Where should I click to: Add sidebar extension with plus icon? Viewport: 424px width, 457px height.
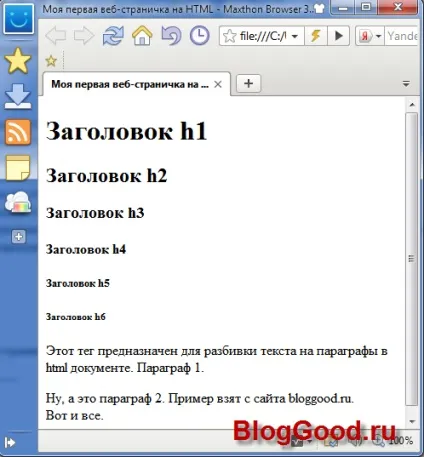click(18, 237)
